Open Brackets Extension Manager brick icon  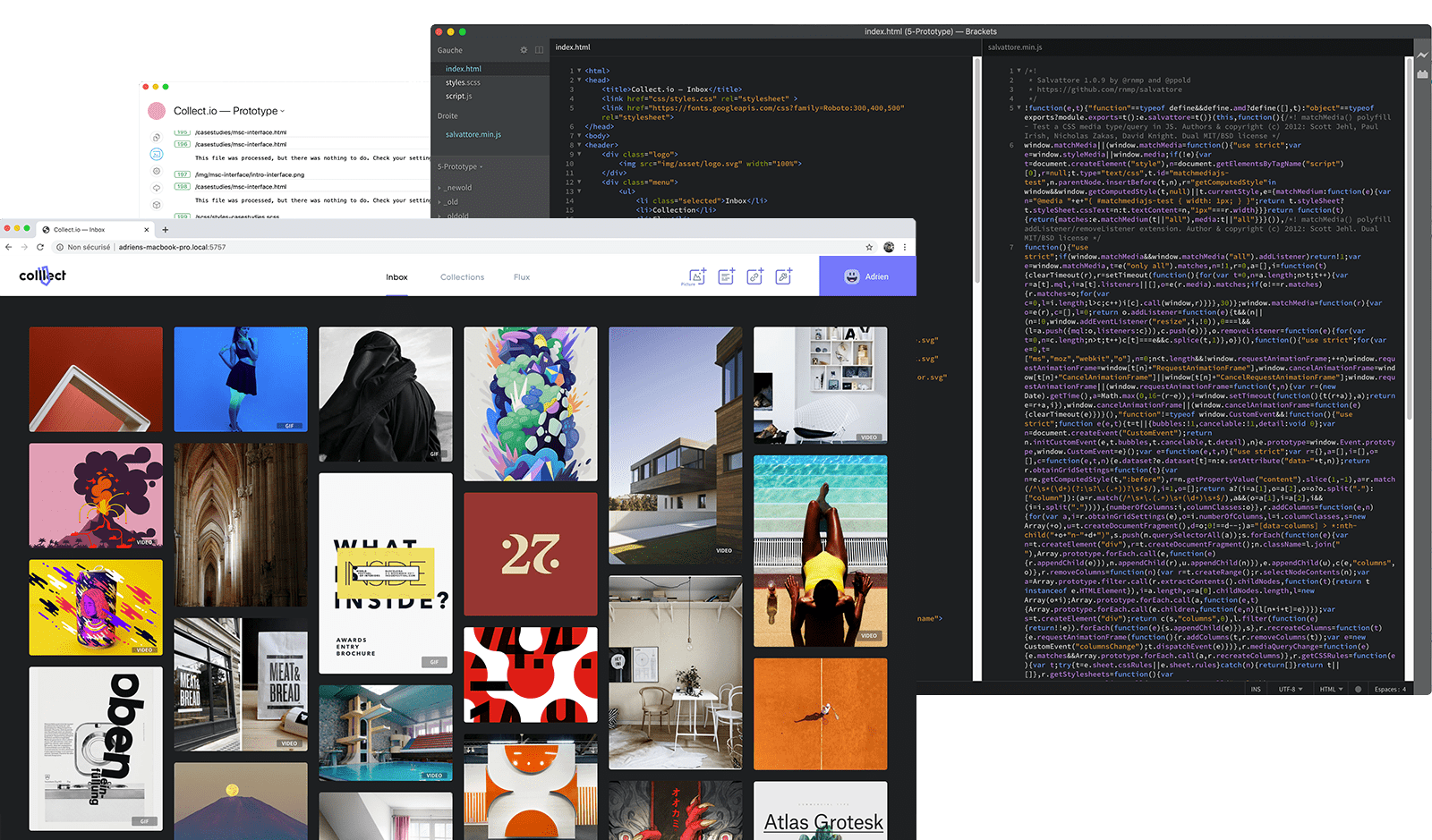point(1422,74)
